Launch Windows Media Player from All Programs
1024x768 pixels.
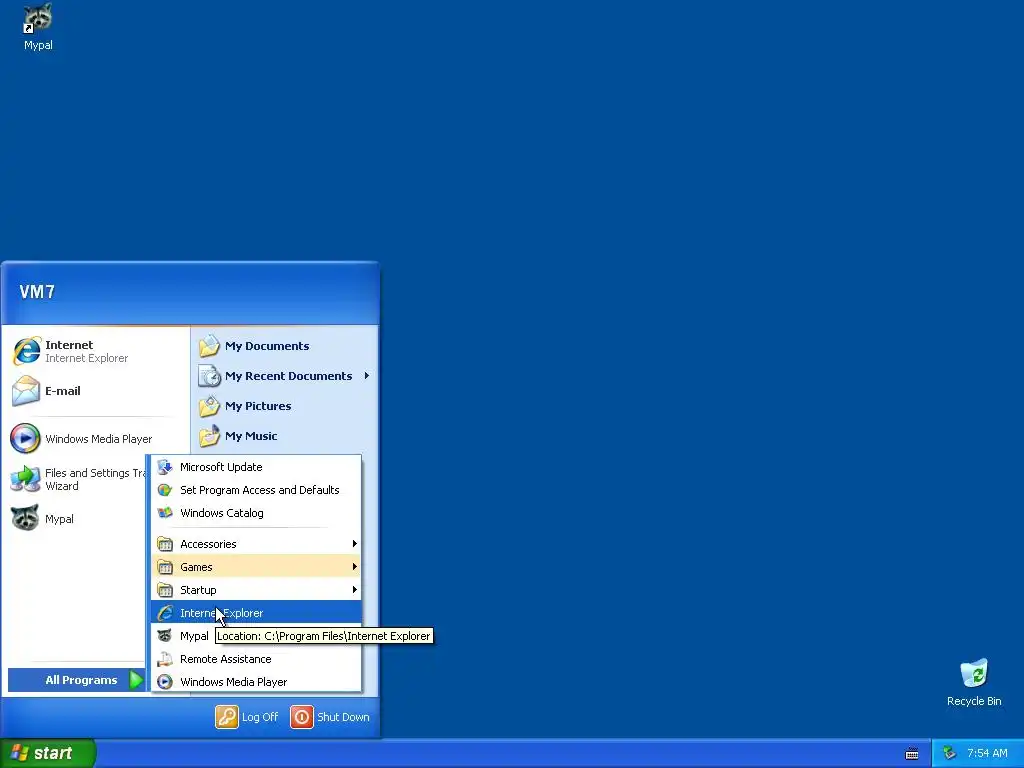pos(256,682)
